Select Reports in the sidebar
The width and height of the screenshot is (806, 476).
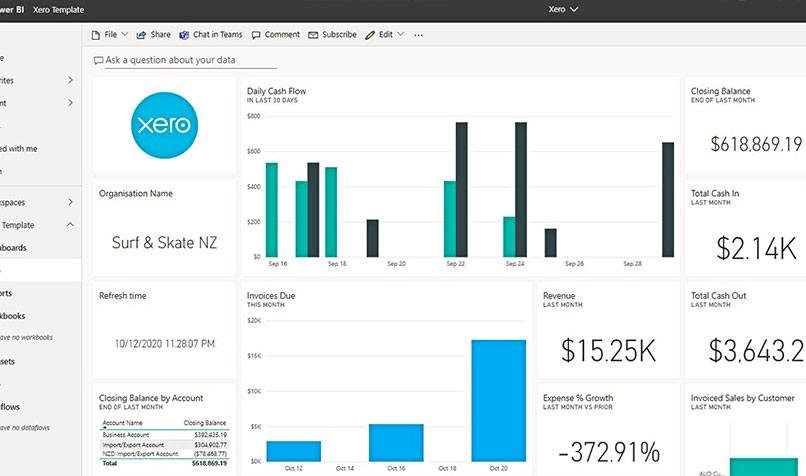coord(6,294)
